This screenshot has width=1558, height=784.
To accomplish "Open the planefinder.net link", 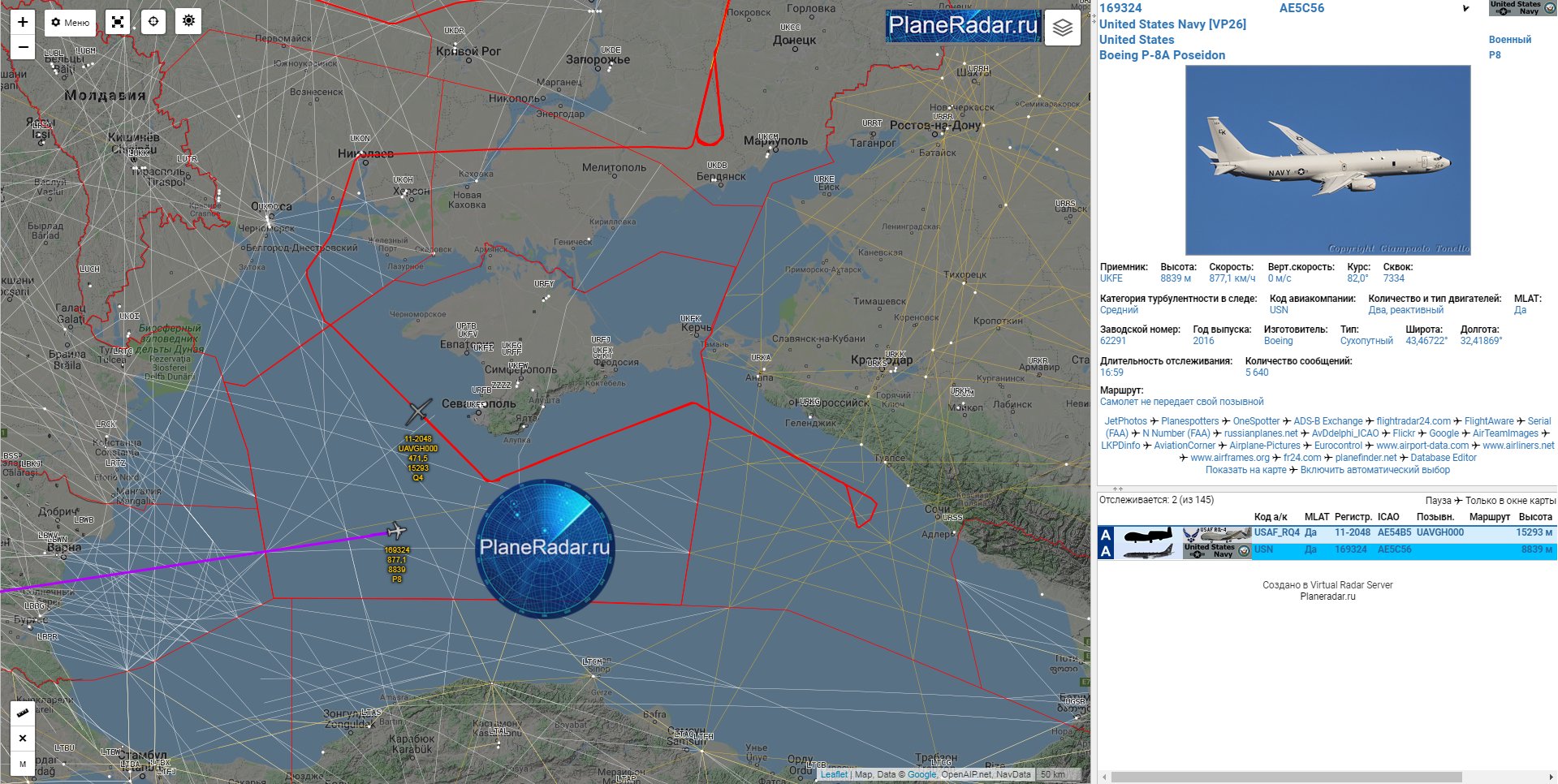I will click(1366, 458).
